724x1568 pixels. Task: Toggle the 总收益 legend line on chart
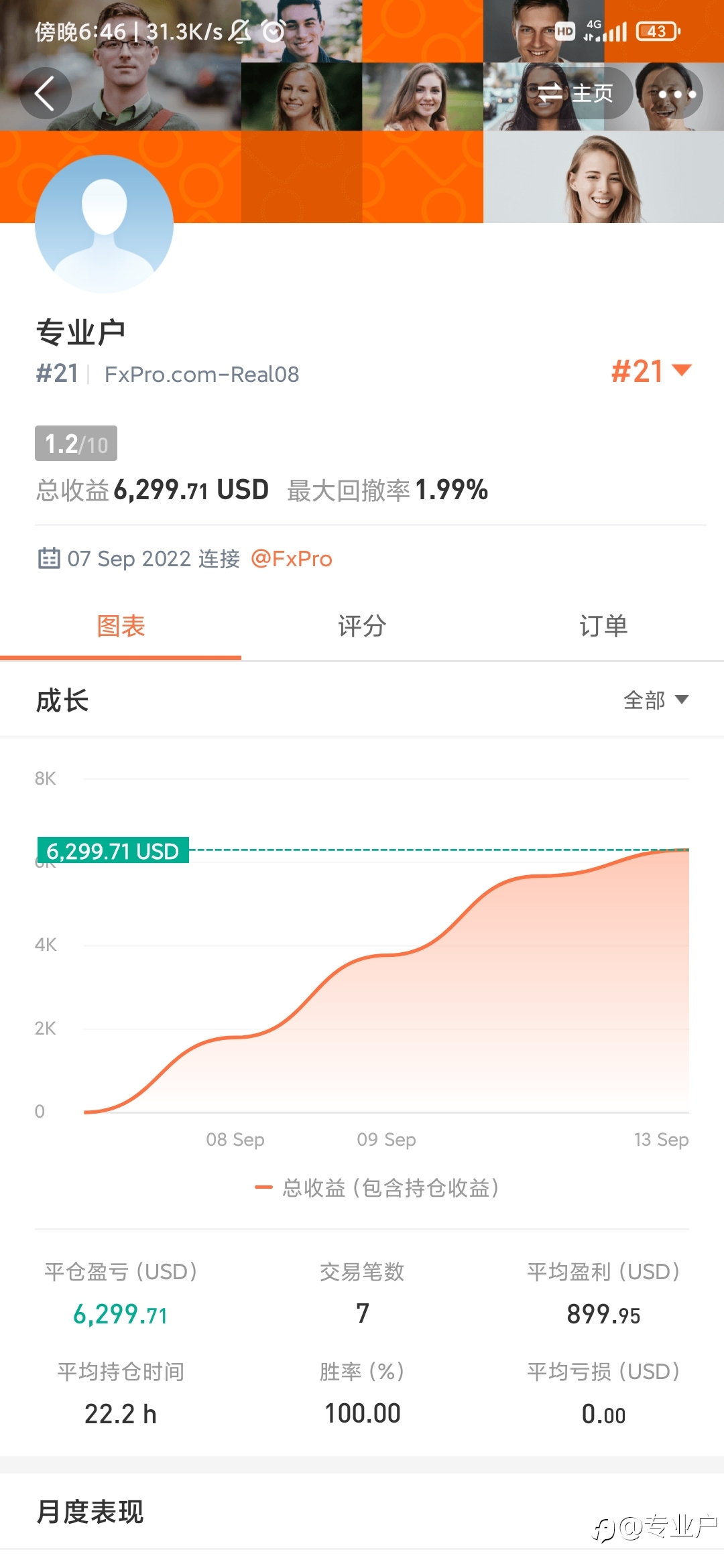point(377,1187)
